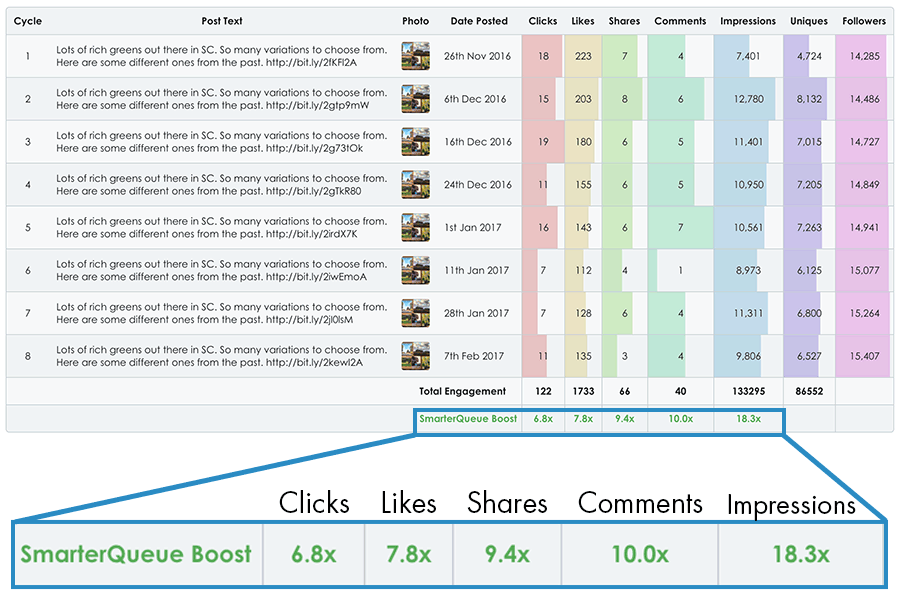Click uniques value 6,527
The width and height of the screenshot is (900, 600).
coord(809,356)
